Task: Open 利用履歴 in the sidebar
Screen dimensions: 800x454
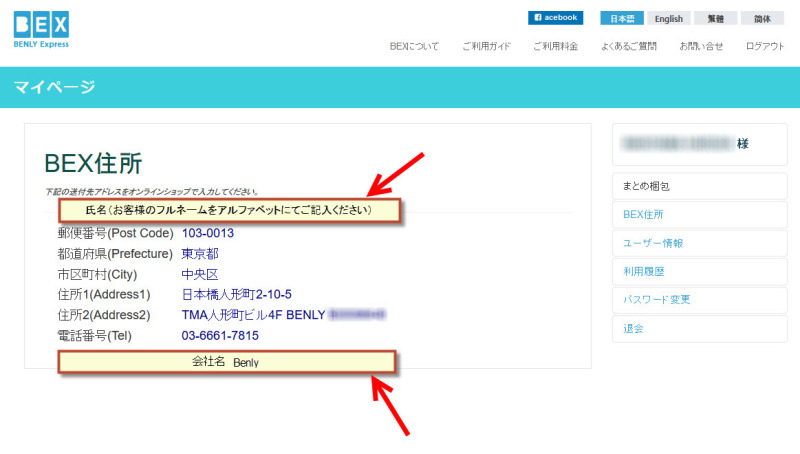Action: (699, 271)
